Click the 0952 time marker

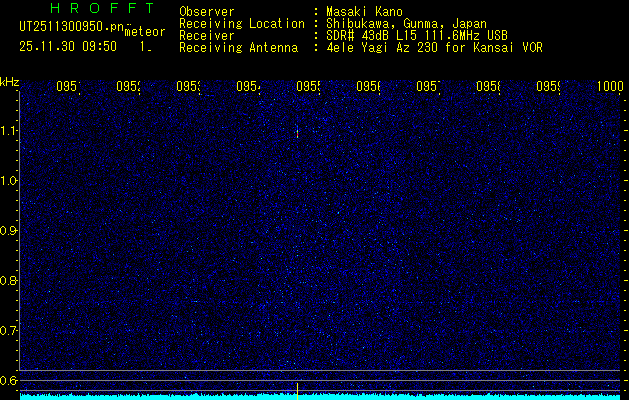[128, 86]
